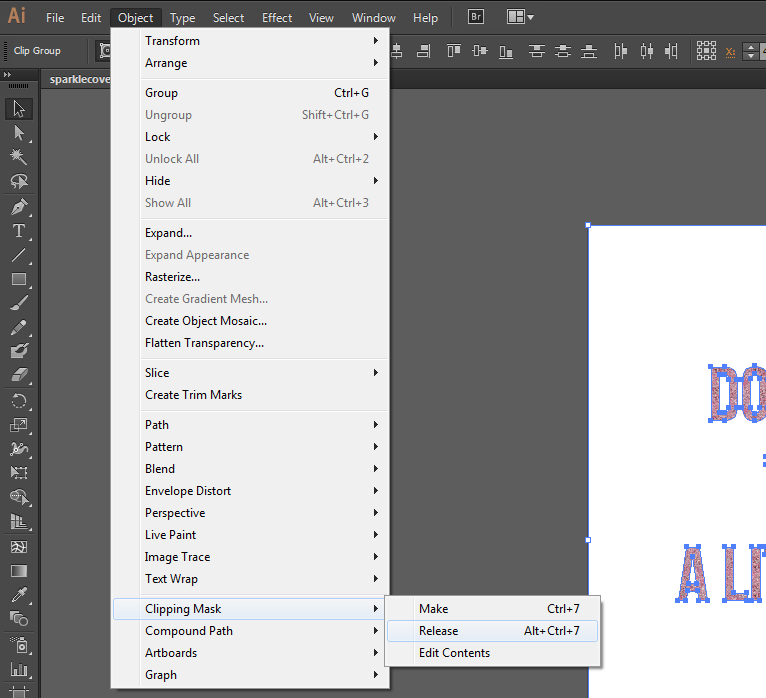Select the Rectangle tool
This screenshot has width=766, height=698.
19,279
